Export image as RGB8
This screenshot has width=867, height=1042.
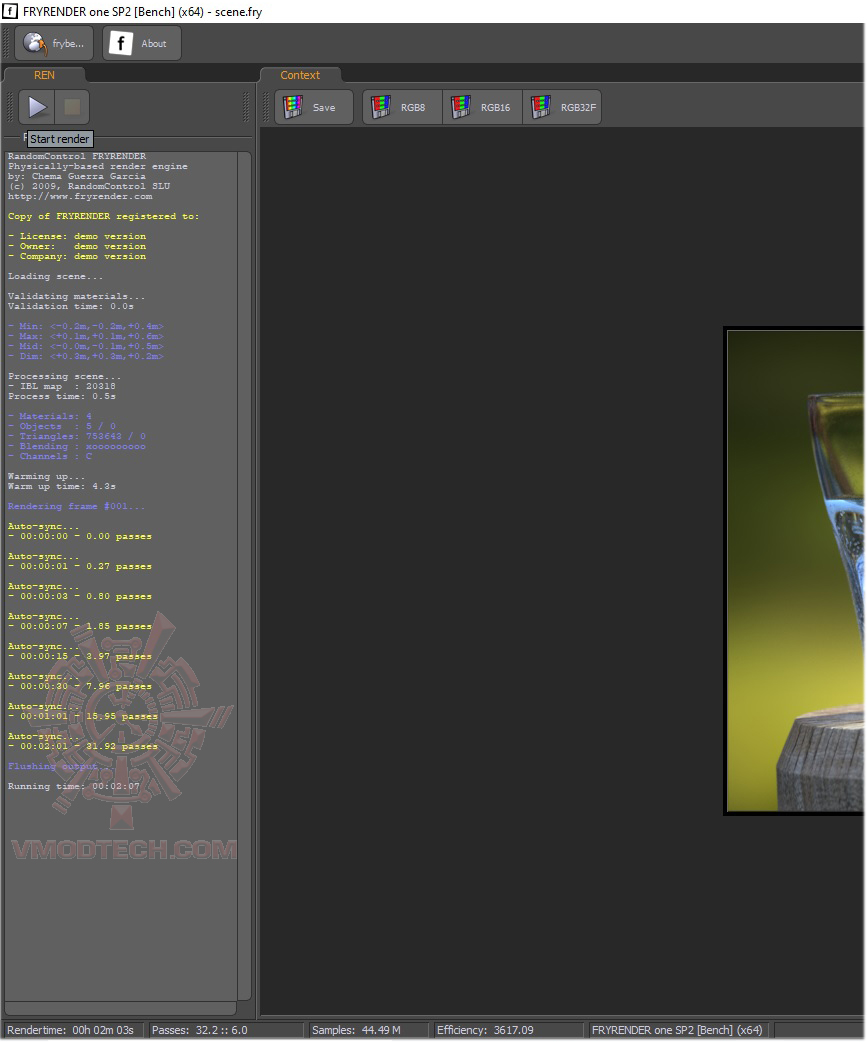pyautogui.click(x=402, y=107)
